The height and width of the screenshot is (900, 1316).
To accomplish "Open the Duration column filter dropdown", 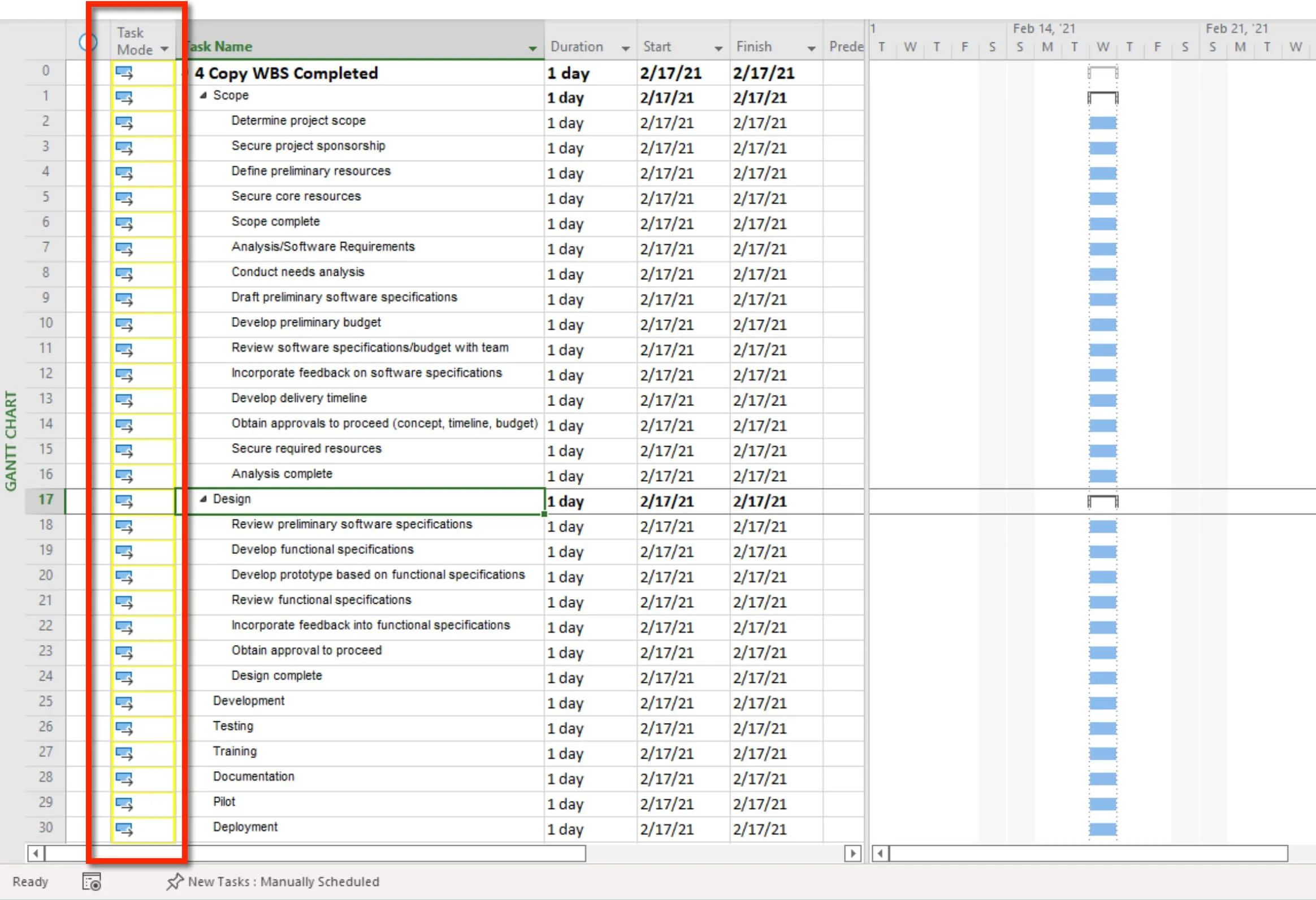I will click(625, 49).
